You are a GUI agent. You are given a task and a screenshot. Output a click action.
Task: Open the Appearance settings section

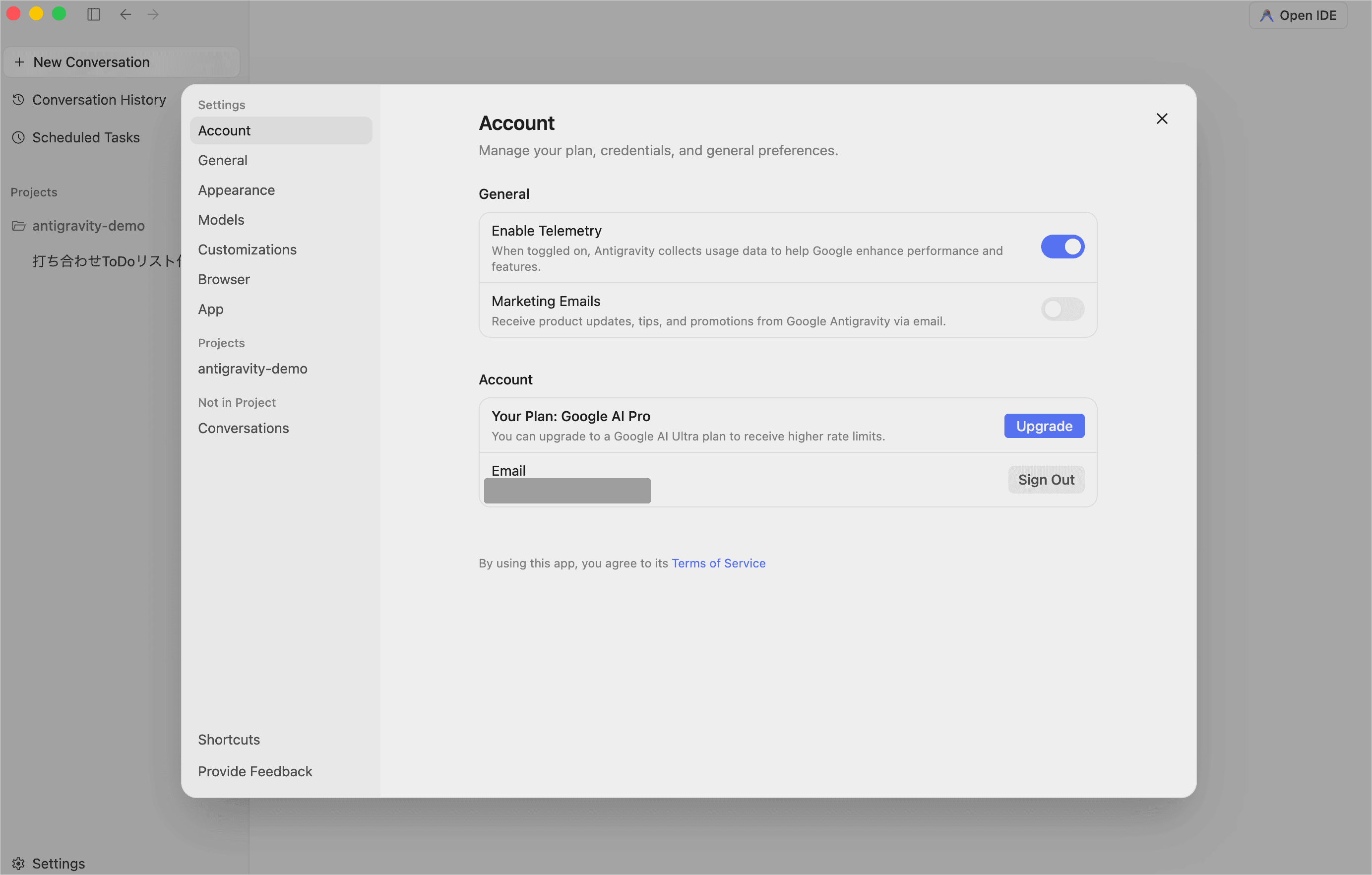(x=281, y=189)
